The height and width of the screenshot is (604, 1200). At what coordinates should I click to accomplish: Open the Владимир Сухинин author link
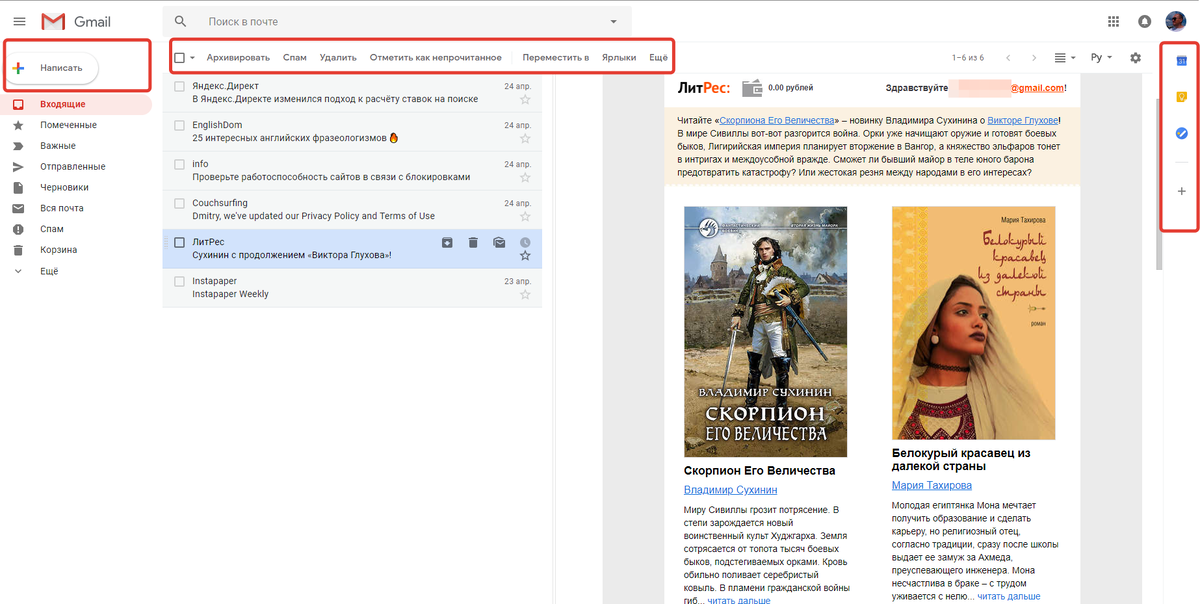[730, 490]
